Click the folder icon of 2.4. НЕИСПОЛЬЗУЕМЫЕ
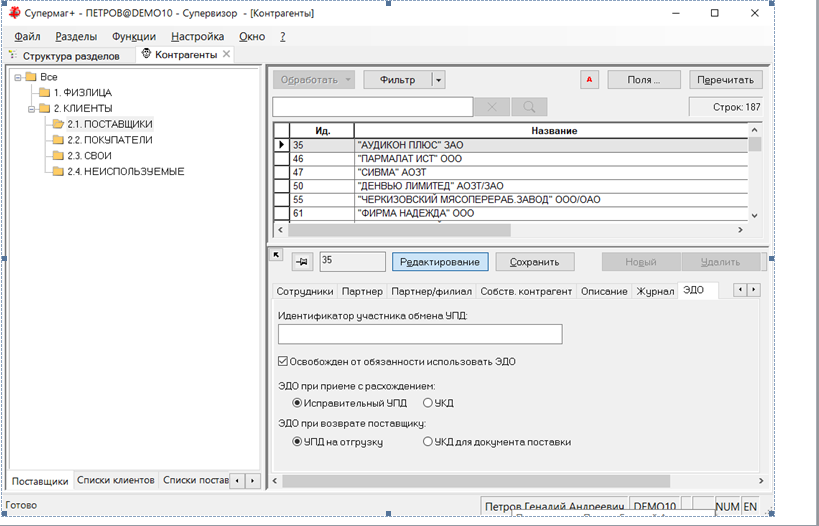 coord(58,171)
